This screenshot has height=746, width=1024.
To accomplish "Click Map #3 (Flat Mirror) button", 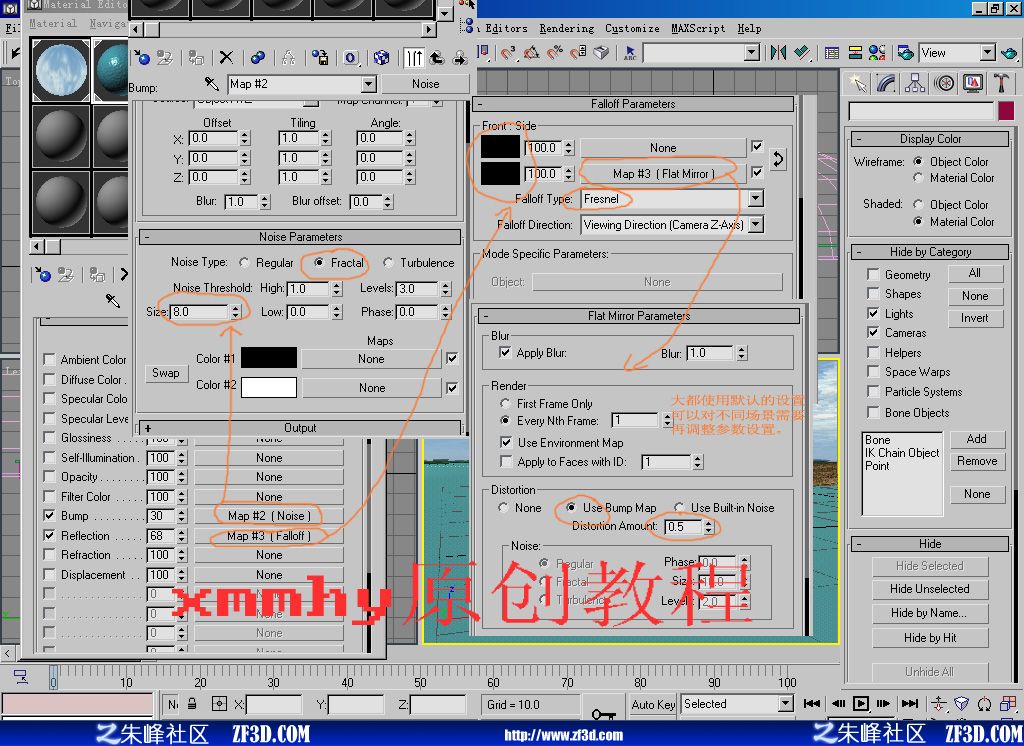I will [x=663, y=174].
